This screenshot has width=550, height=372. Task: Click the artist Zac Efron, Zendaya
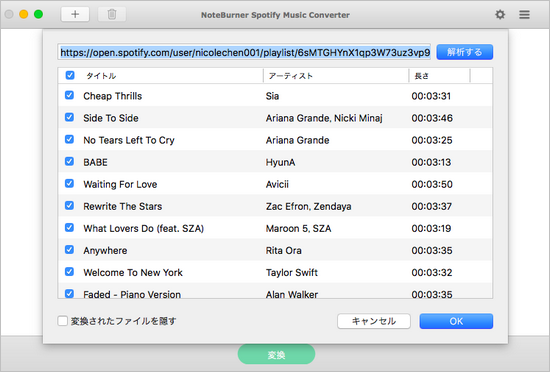click(308, 207)
